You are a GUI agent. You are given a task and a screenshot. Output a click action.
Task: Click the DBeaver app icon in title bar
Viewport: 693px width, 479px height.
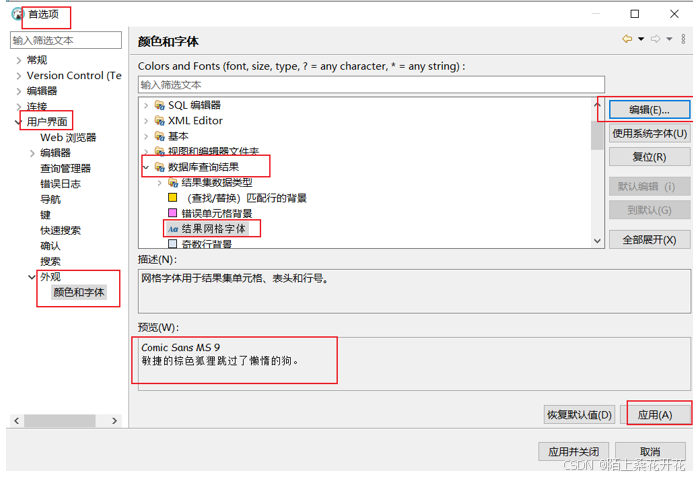click(17, 14)
